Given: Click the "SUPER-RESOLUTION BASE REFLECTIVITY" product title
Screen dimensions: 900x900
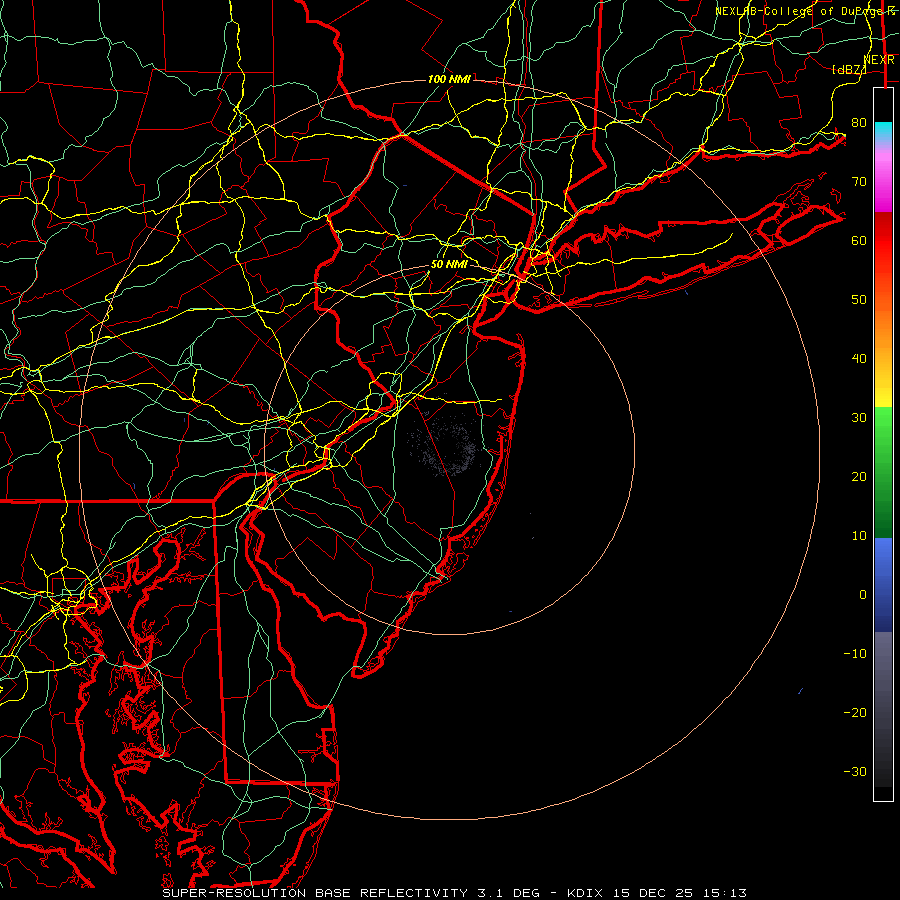Looking at the screenshot, I should 315,893.
